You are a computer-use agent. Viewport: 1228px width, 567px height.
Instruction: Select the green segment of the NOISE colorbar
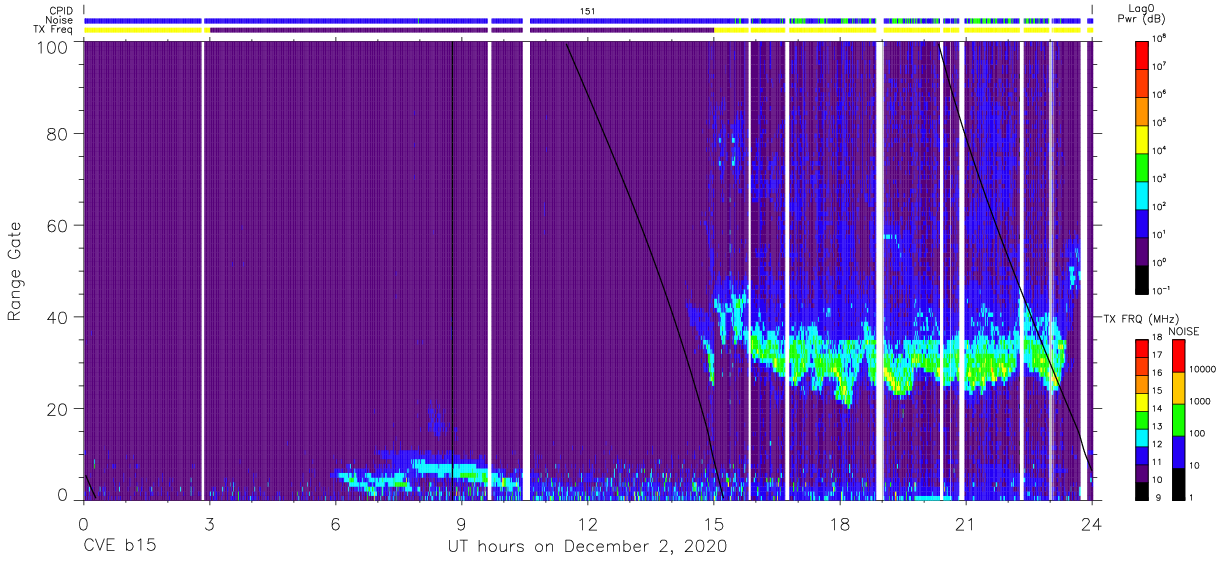point(1178,419)
